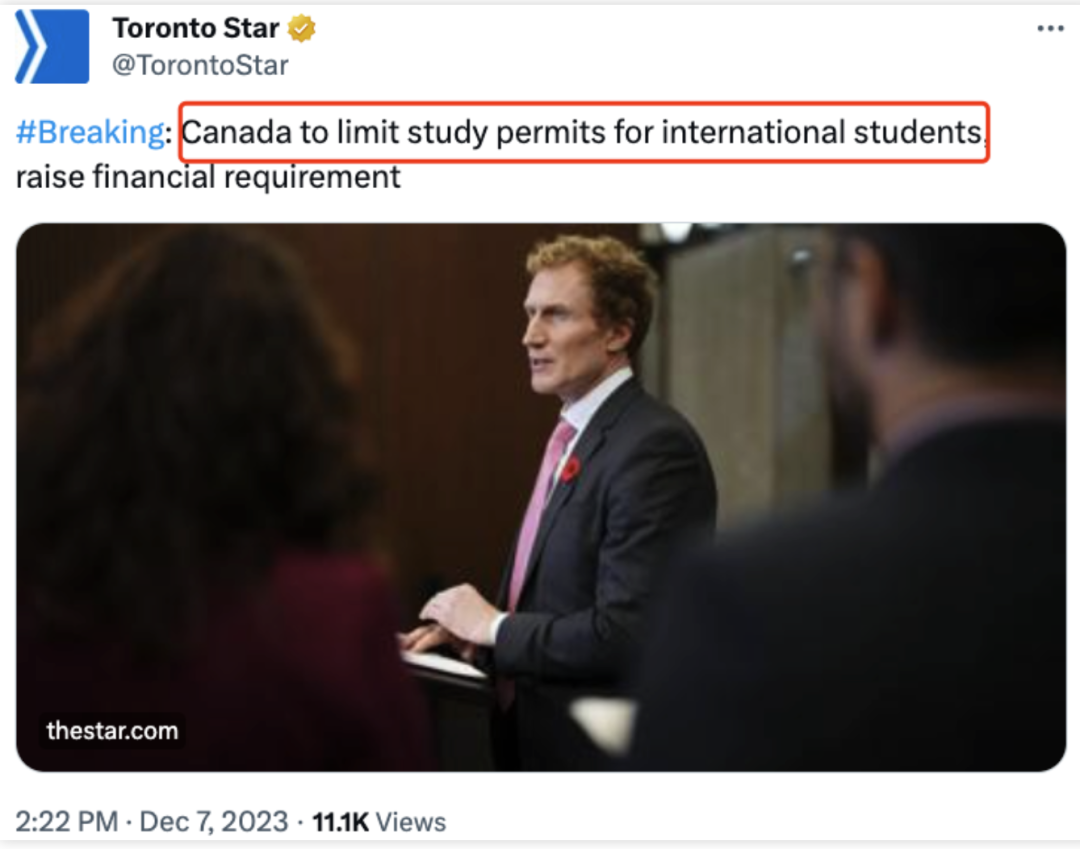Image resolution: width=1080 pixels, height=849 pixels.
Task: Open the 11.1K Views count
Action: (379, 822)
